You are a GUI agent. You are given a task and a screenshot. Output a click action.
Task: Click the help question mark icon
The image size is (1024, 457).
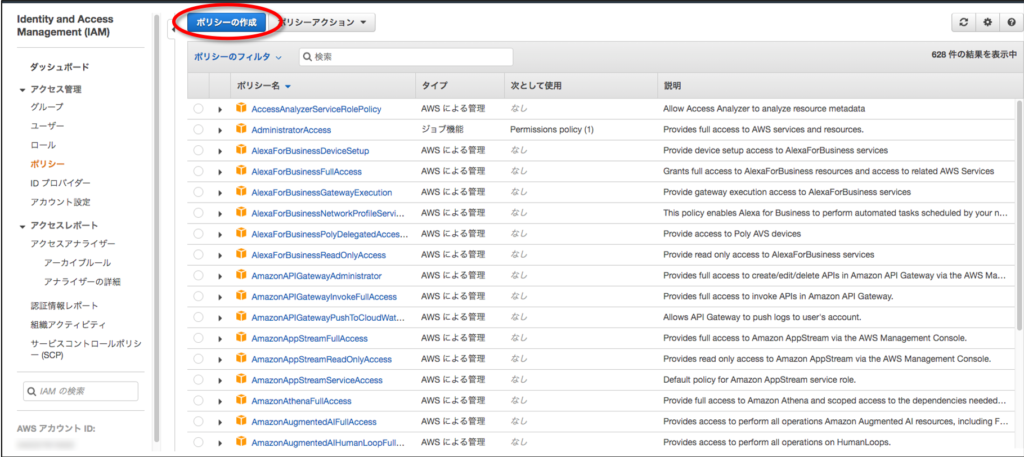(1009, 22)
